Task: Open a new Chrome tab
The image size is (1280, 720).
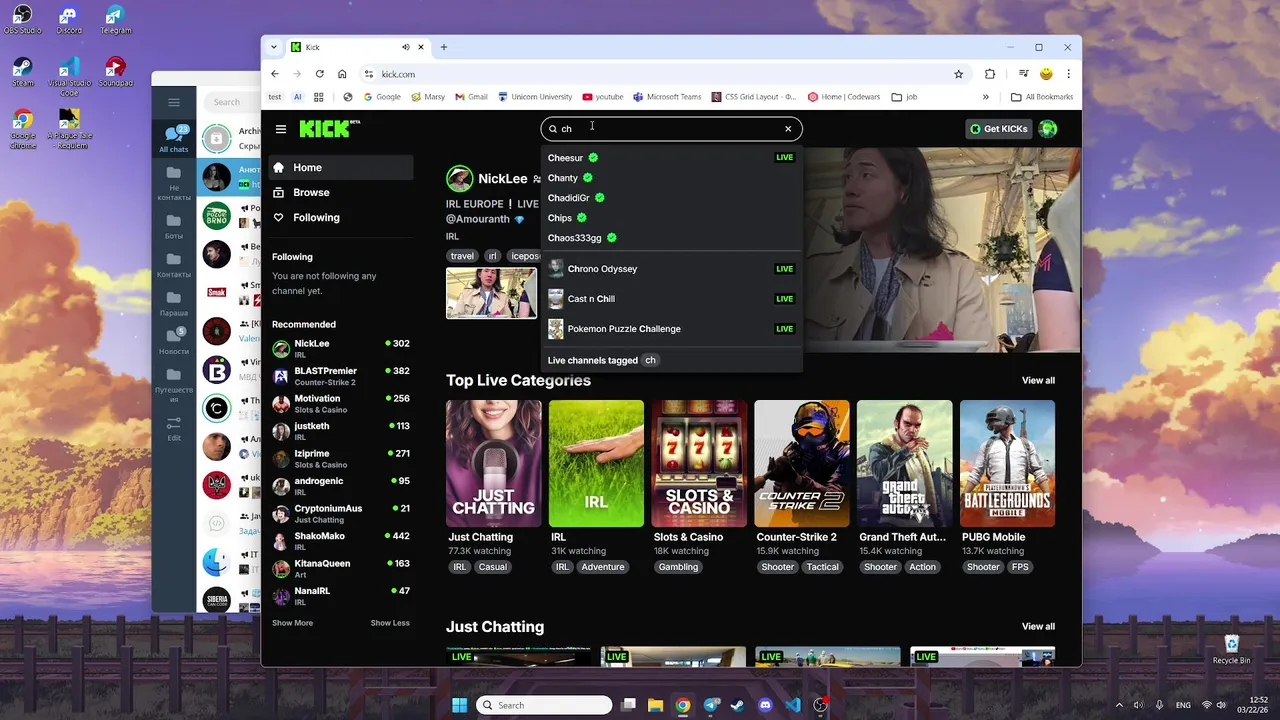Action: [444, 47]
